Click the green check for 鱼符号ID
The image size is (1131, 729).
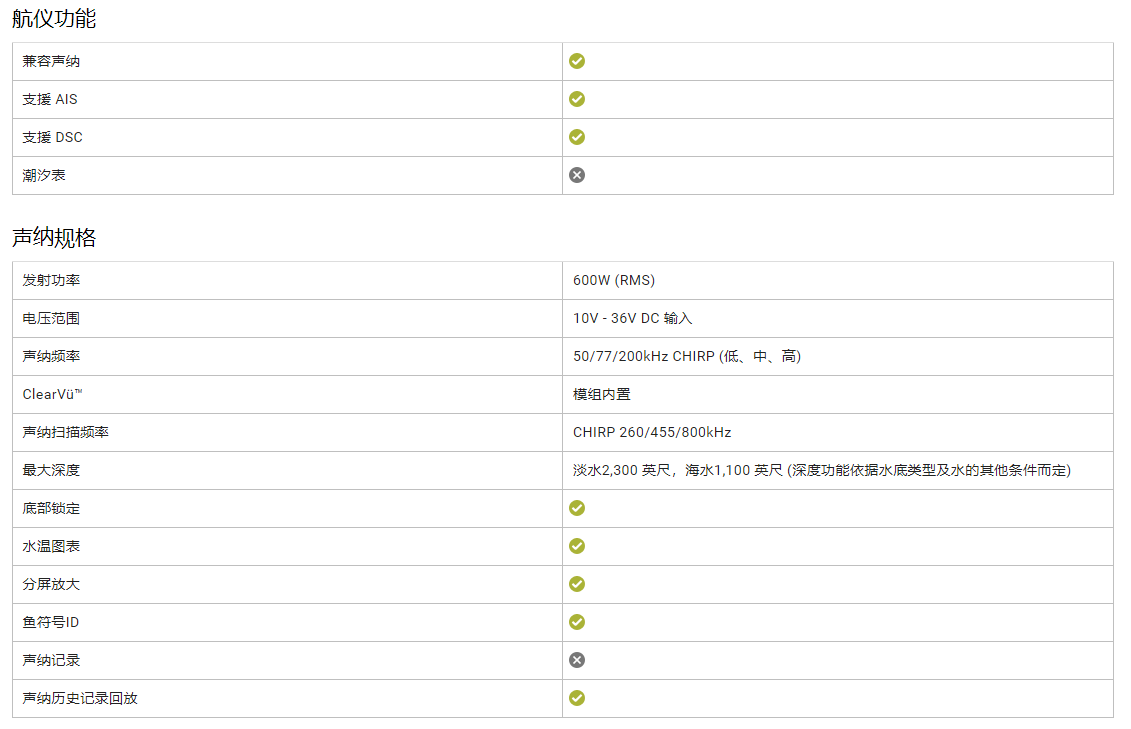click(x=577, y=622)
